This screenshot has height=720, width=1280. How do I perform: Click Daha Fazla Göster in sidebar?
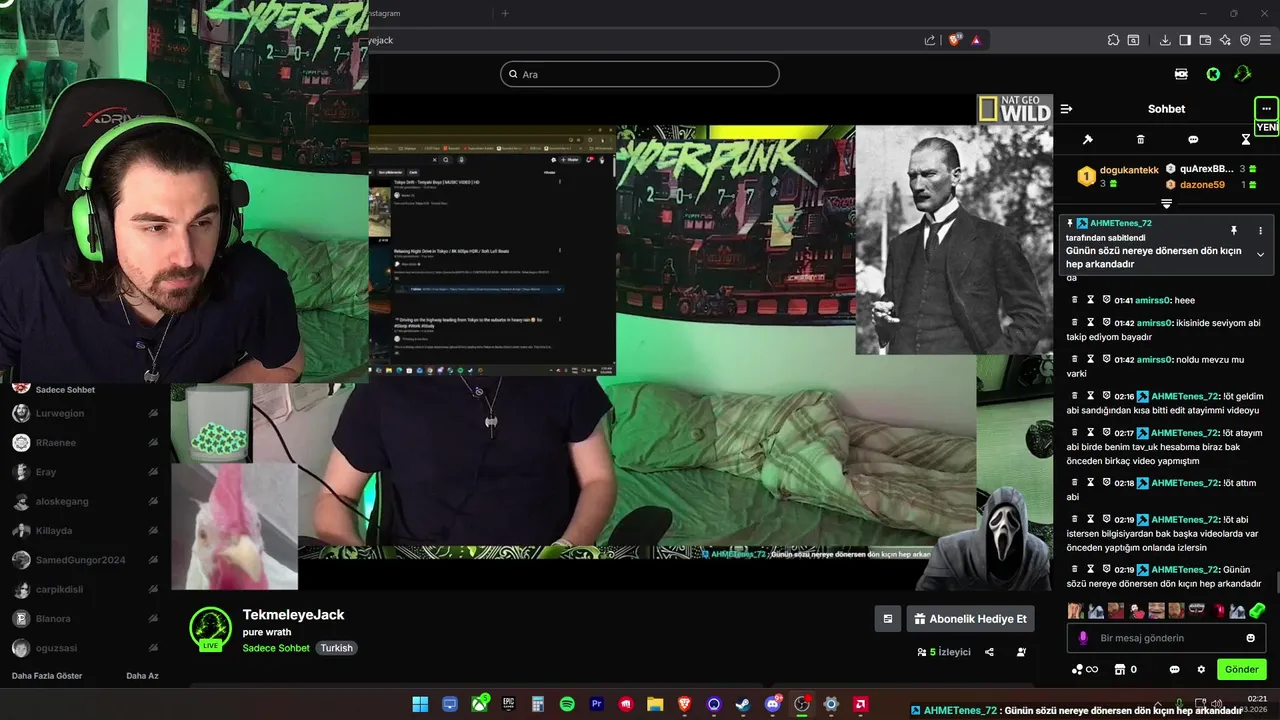coord(47,676)
